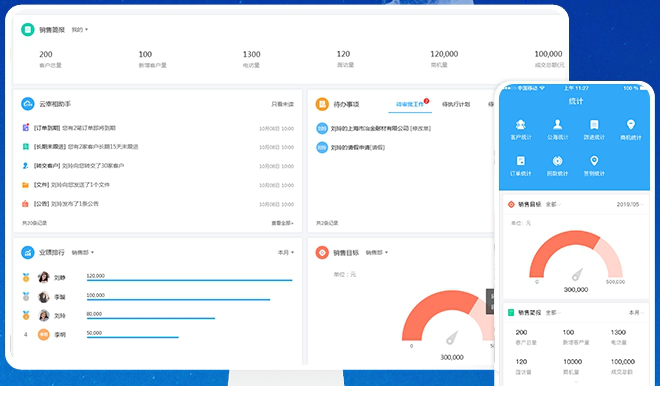Open 公海统计 in the mobile app
Screen dimensions: 660x401
(557, 126)
